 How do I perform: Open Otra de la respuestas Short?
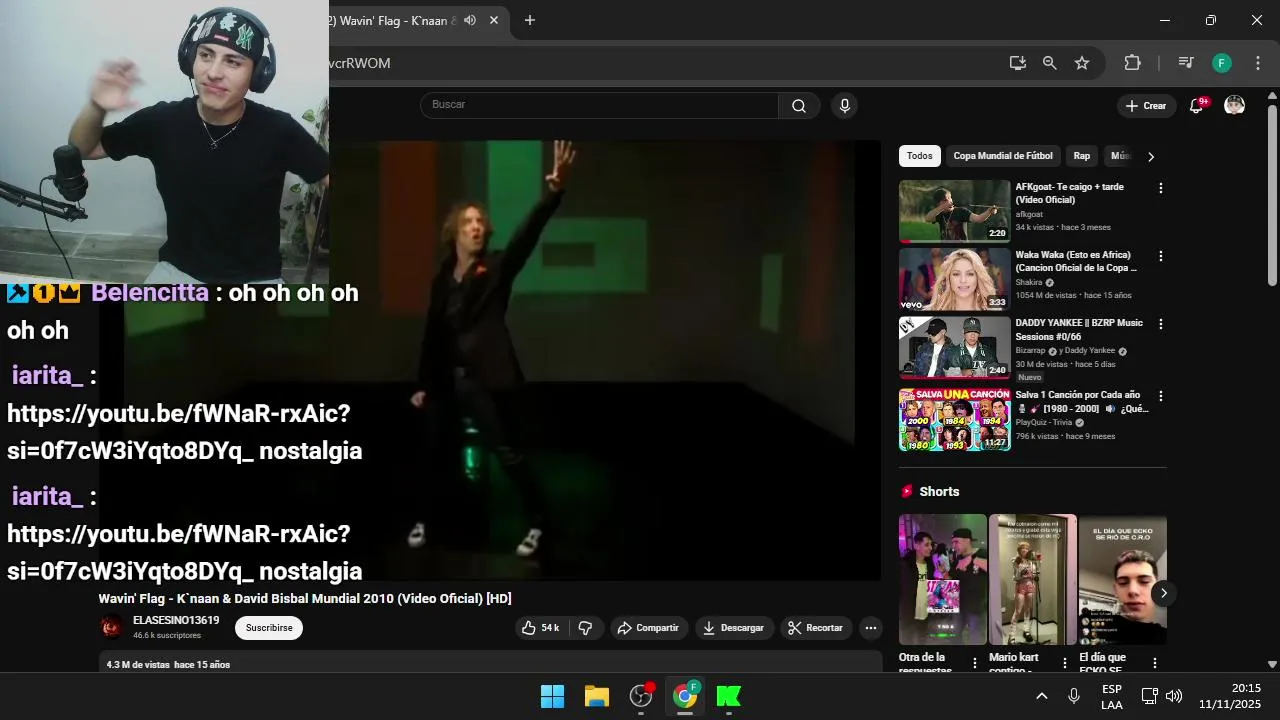(x=943, y=580)
